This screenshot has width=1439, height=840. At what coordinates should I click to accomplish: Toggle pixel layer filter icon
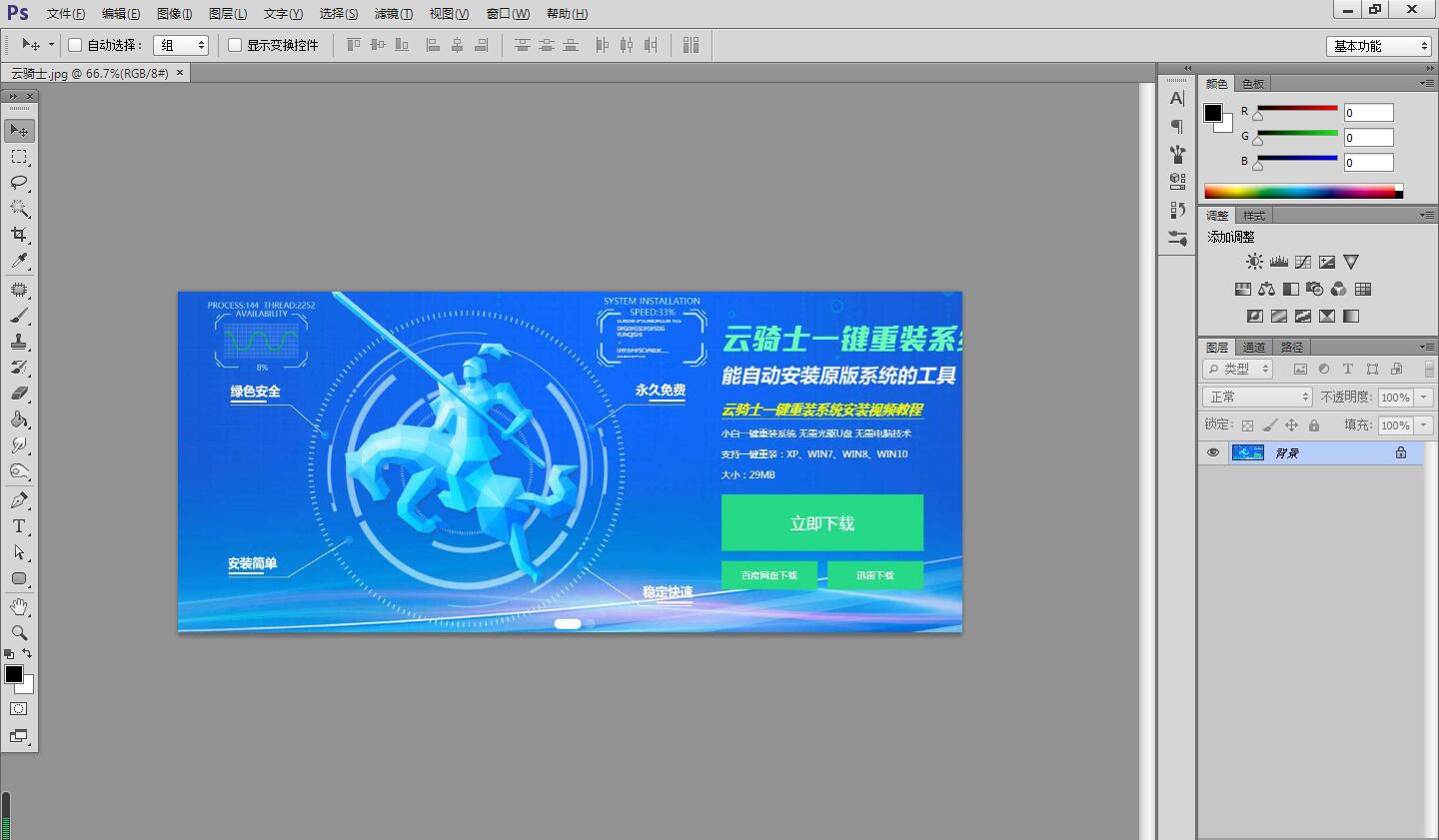point(1300,369)
